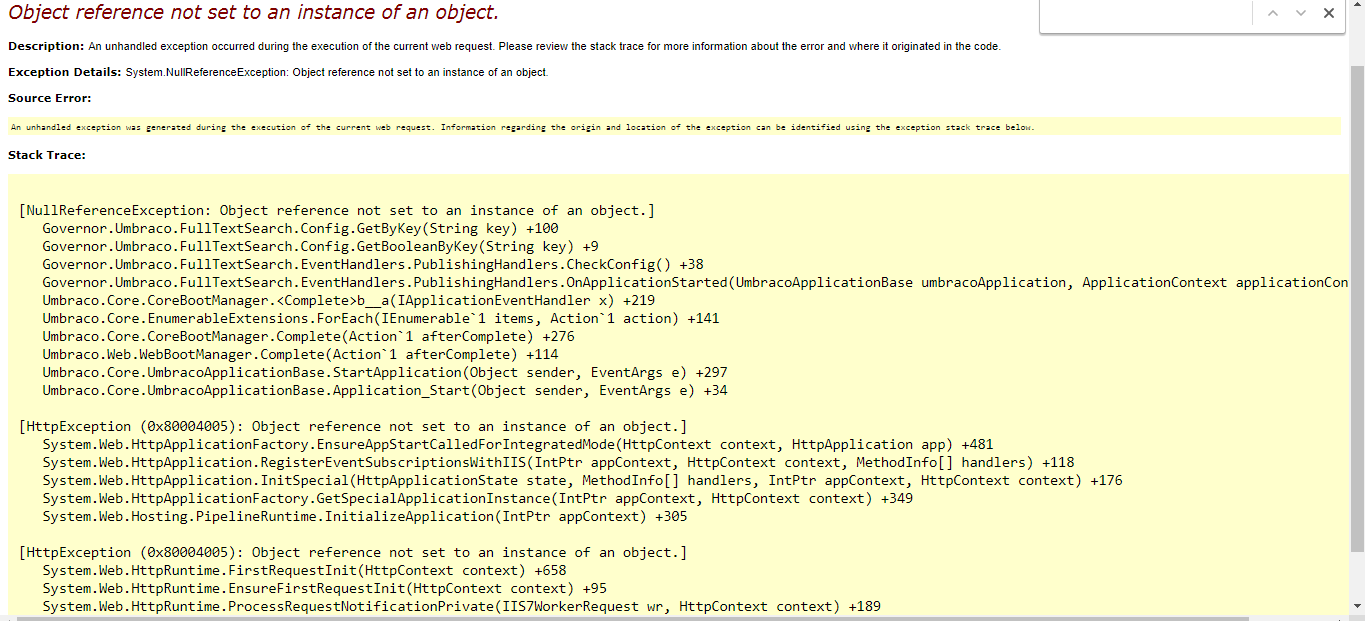The height and width of the screenshot is (621, 1365).
Task: Click the "PublishingHandlers.OnApplicationStarted" line
Action: (x=695, y=282)
